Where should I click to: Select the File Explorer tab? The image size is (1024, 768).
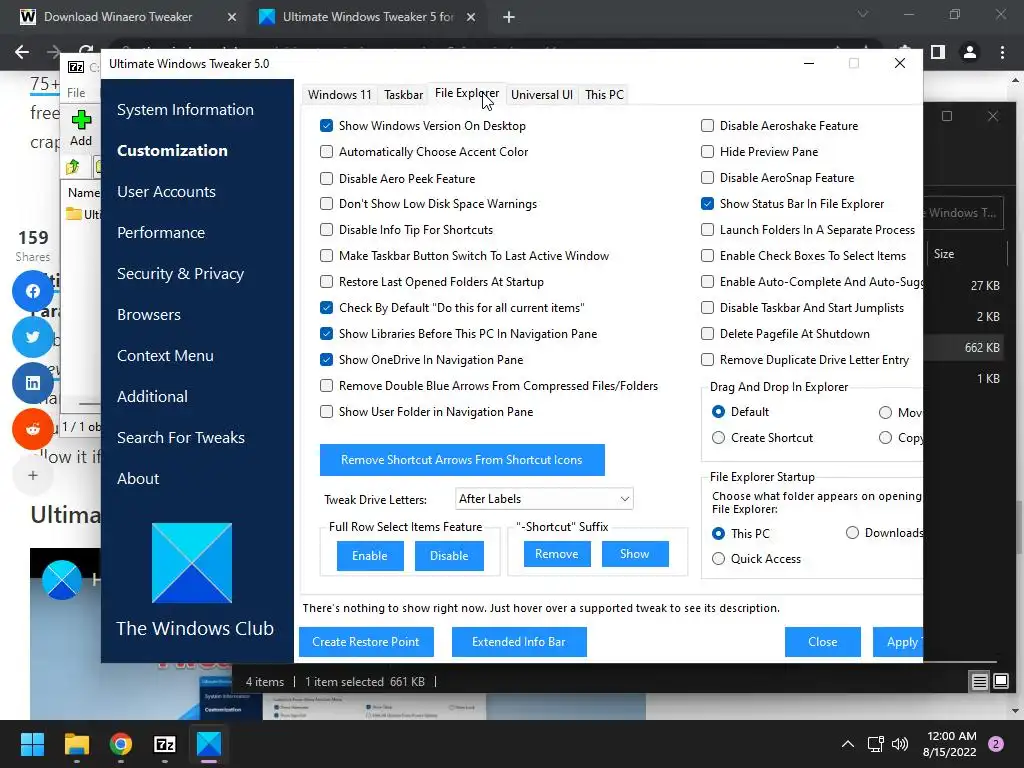coord(466,93)
